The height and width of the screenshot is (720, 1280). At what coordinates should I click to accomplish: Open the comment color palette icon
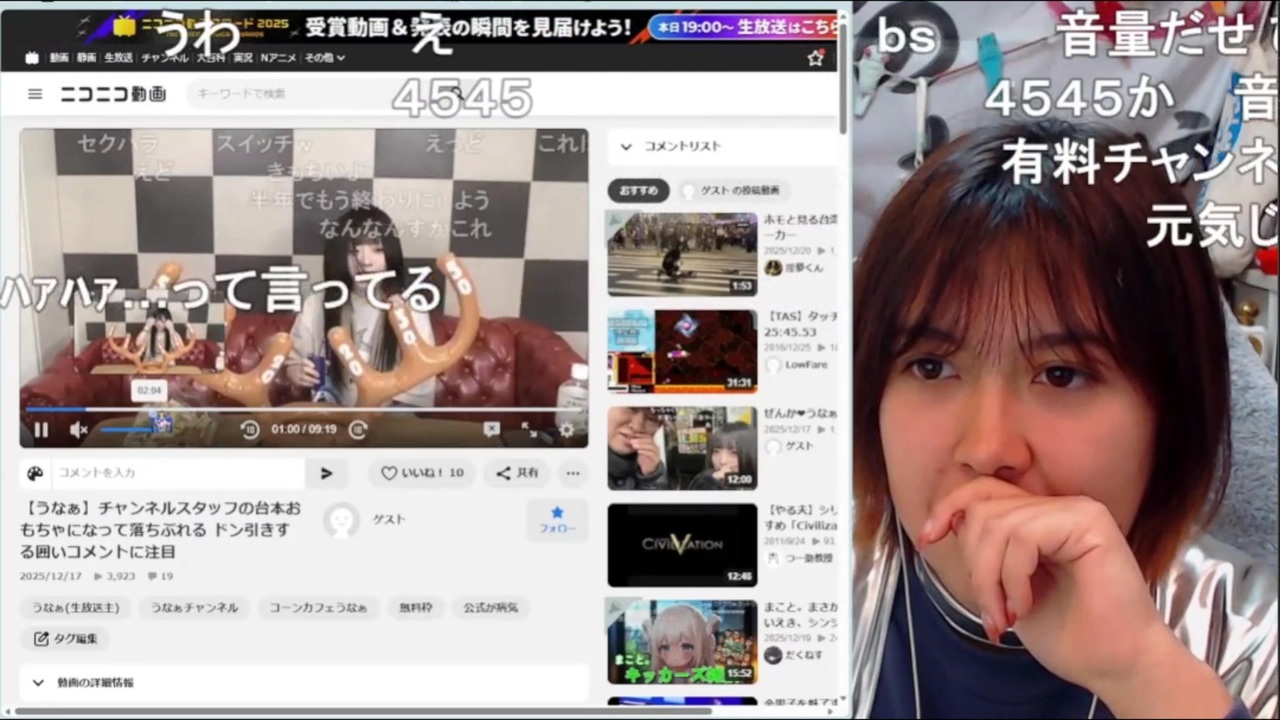35,473
